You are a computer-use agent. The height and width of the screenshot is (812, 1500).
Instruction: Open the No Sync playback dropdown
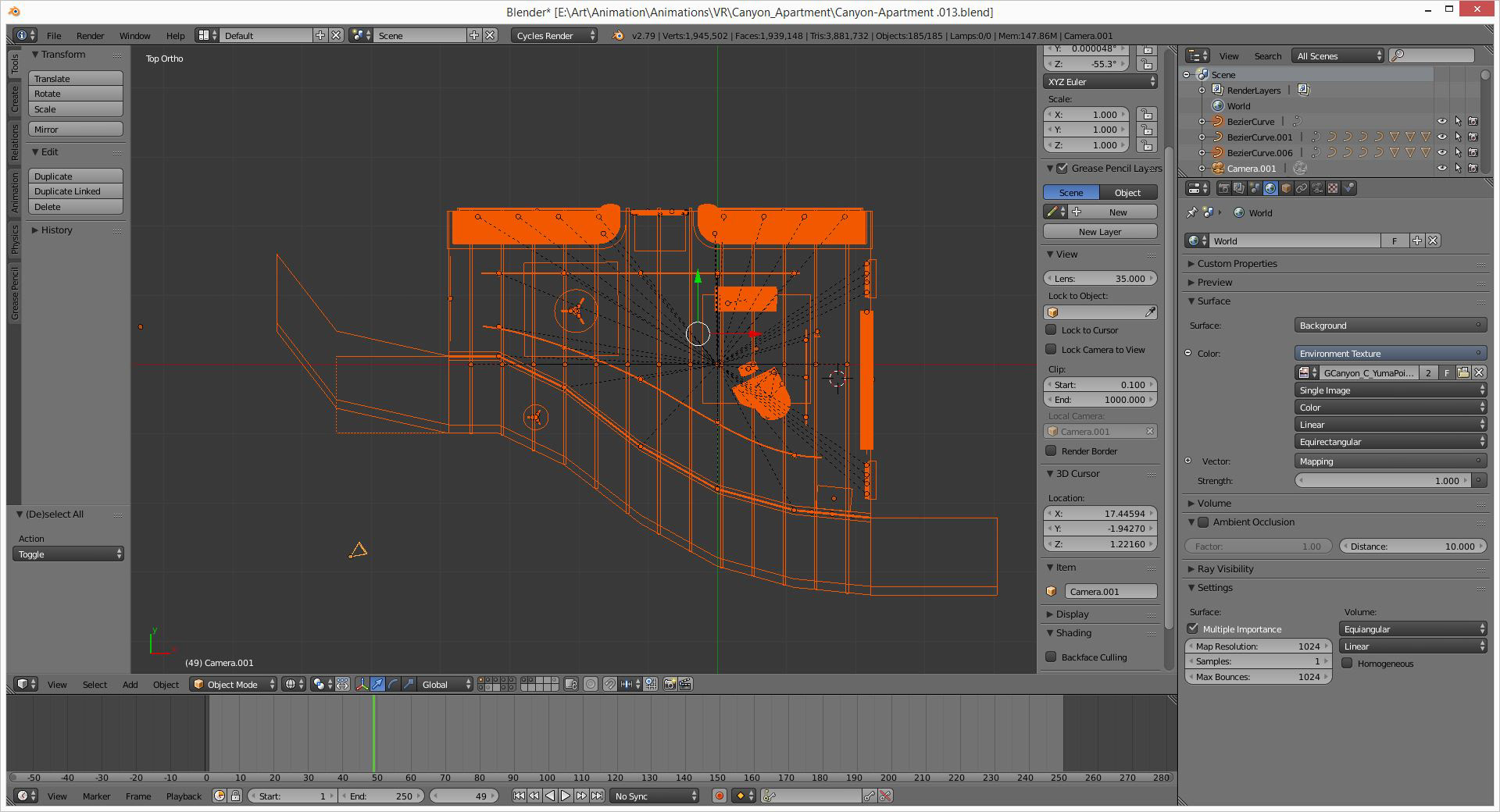[655, 796]
